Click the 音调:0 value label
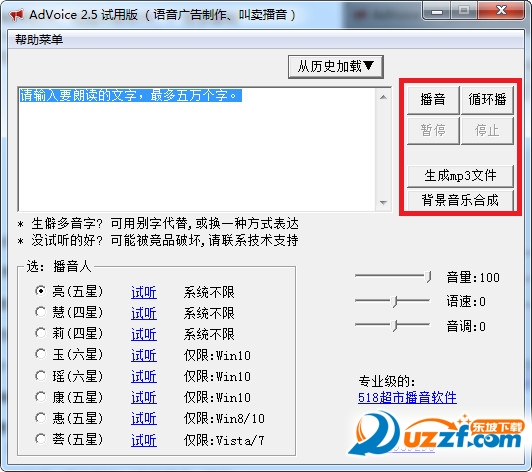 coord(466,326)
